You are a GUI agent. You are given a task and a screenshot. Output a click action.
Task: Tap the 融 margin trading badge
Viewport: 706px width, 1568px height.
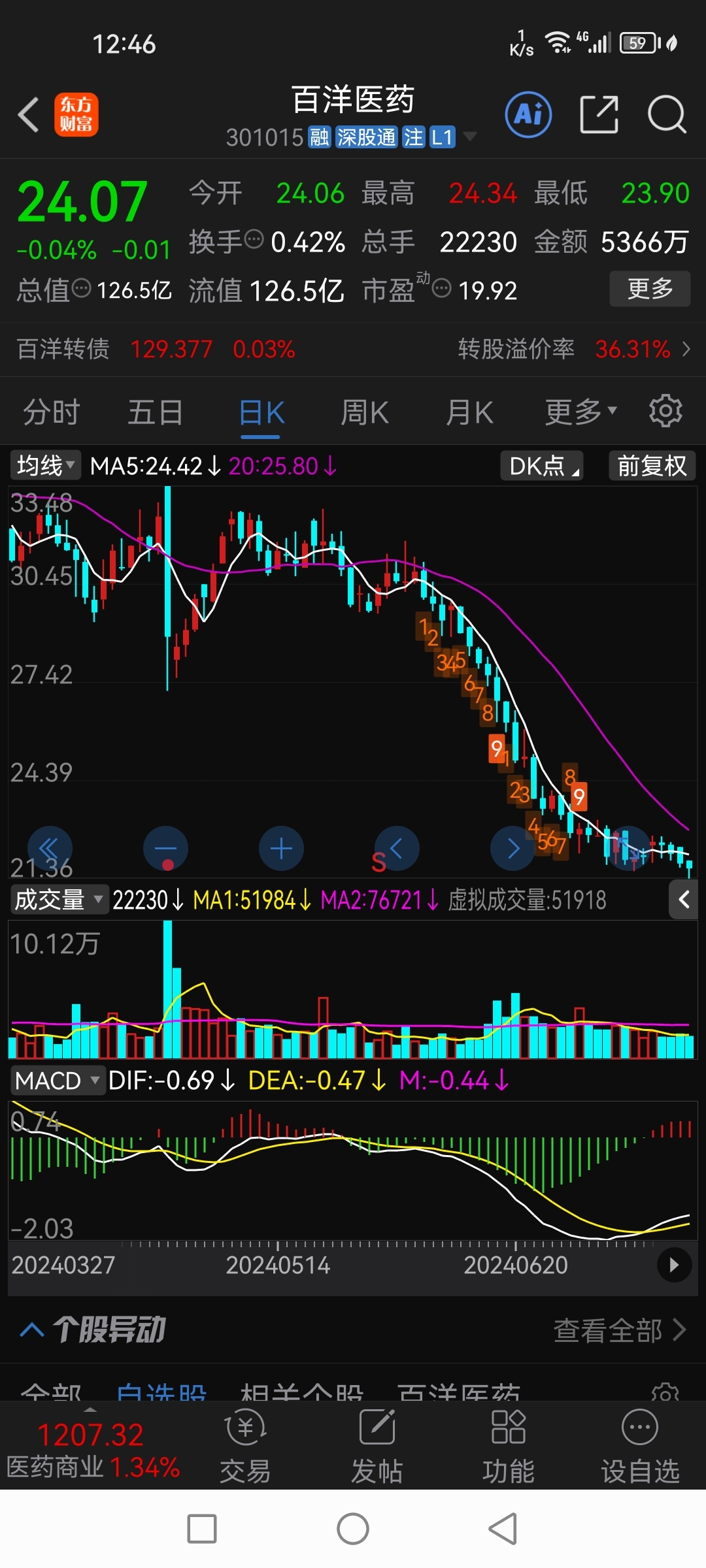coord(320,137)
